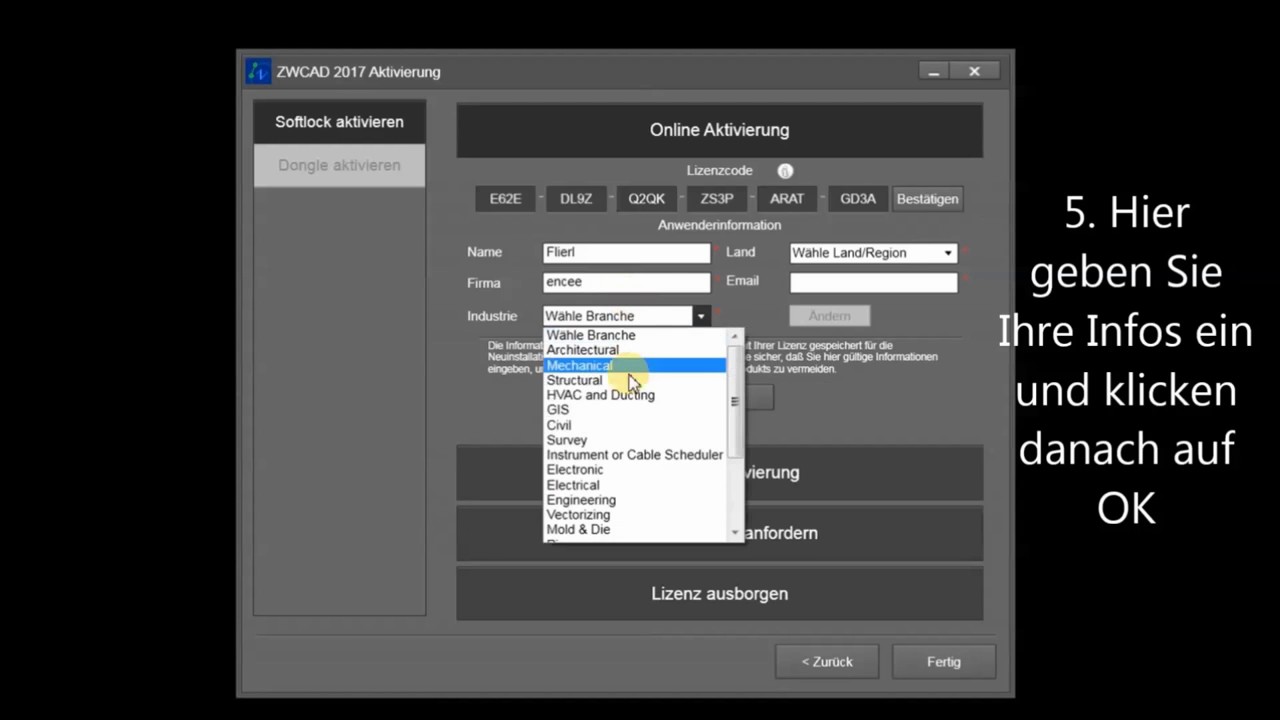Click the Firma field containing encee
The height and width of the screenshot is (720, 1280).
point(627,282)
